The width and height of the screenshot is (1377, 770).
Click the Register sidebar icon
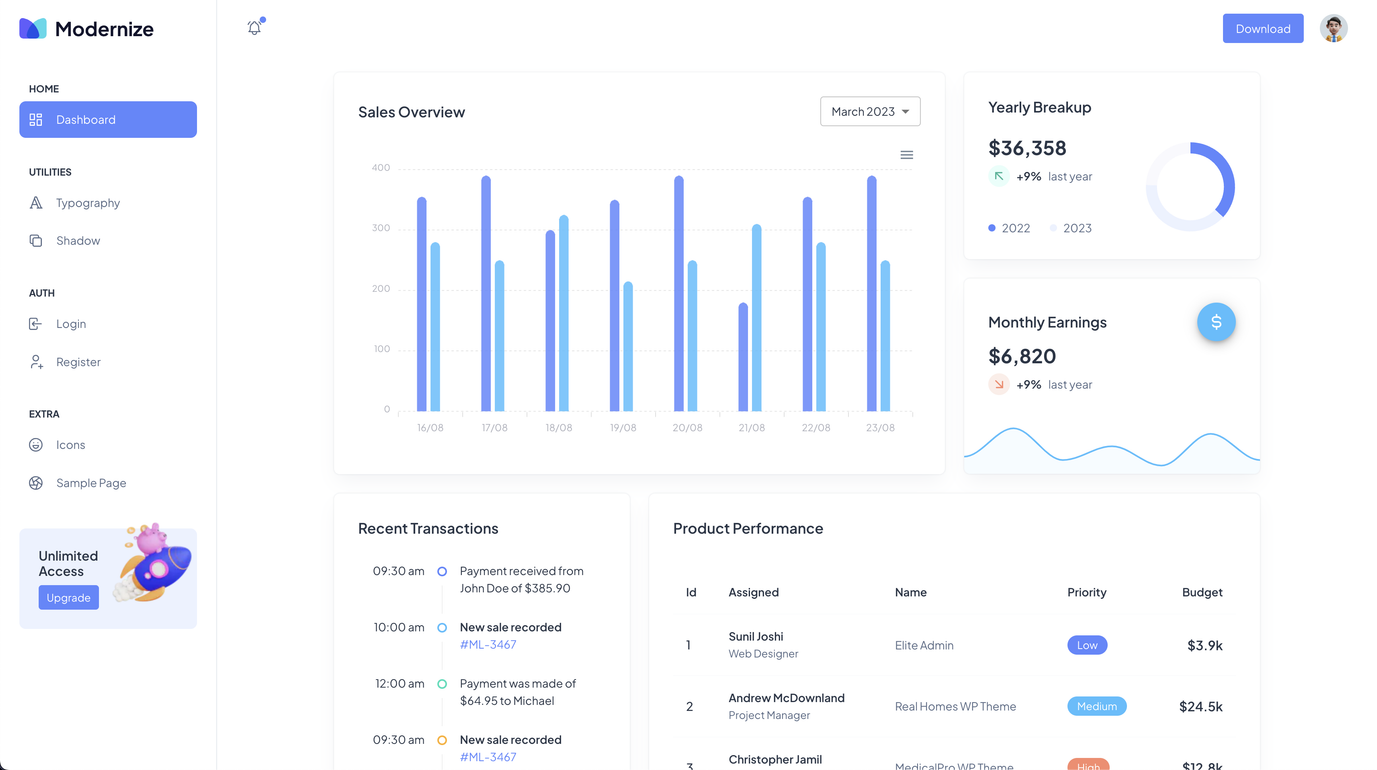(35, 361)
